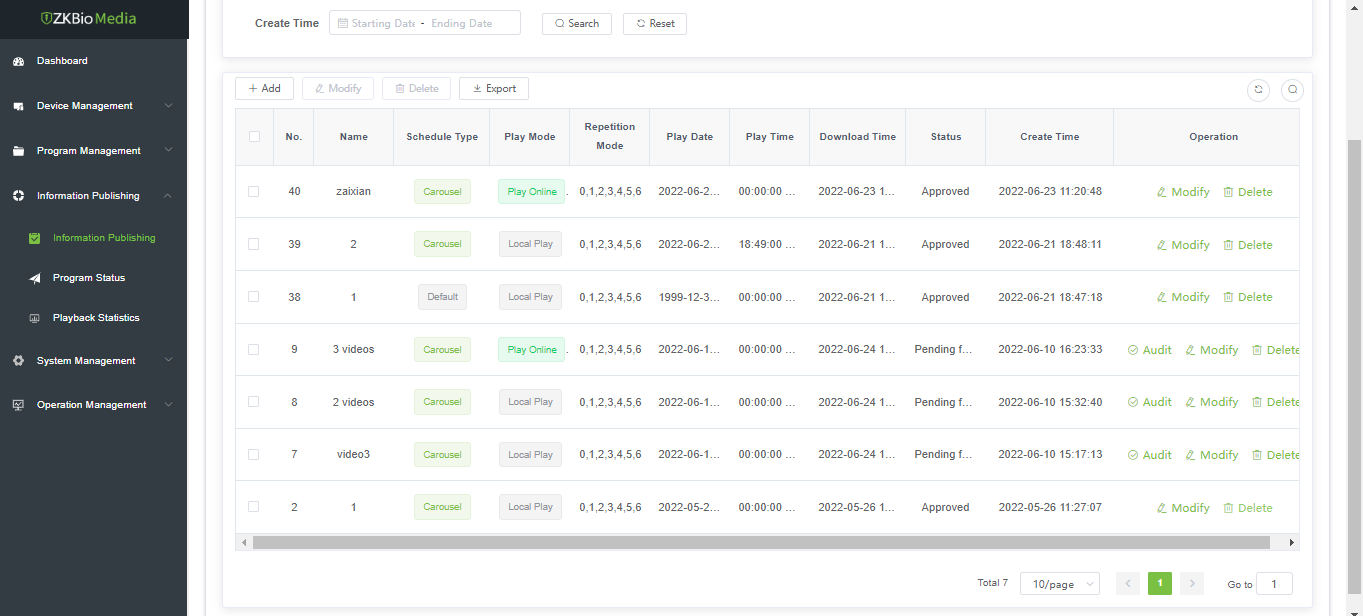Modify the 'video3' schedule row
This screenshot has height=616, width=1363.
click(1211, 455)
